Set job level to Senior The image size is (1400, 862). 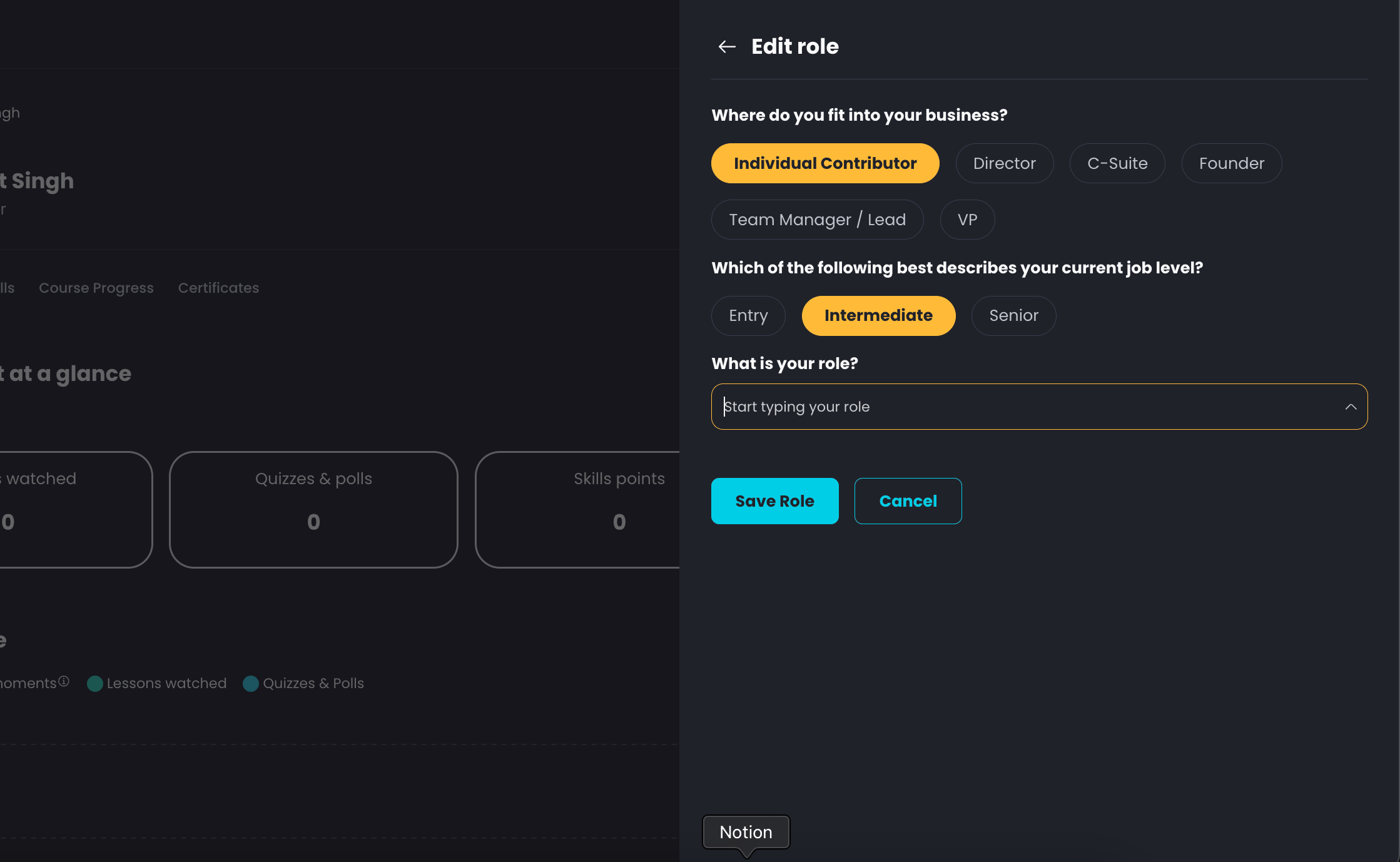pyautogui.click(x=1013, y=316)
